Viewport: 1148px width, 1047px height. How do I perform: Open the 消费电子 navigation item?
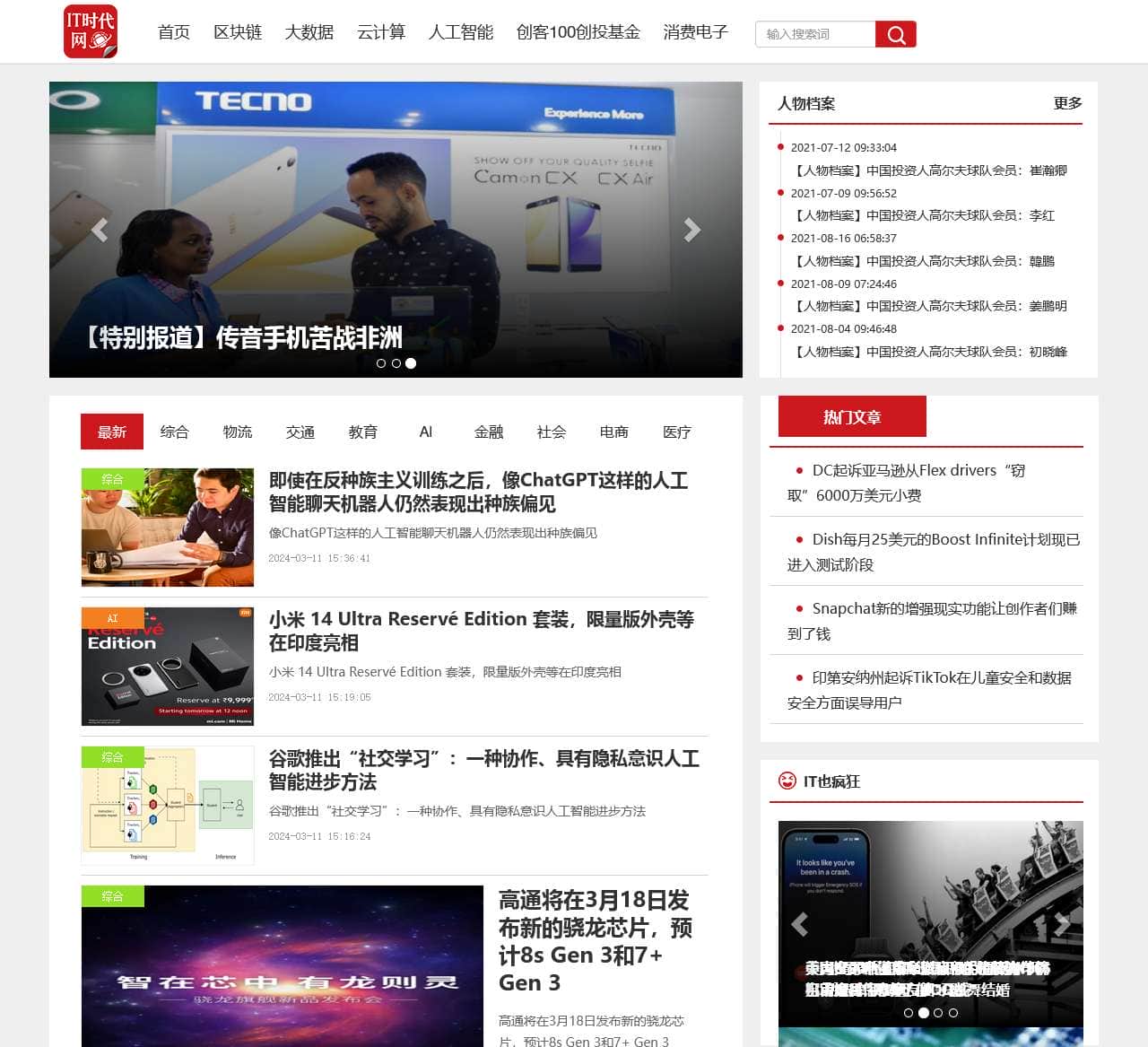coord(696,32)
